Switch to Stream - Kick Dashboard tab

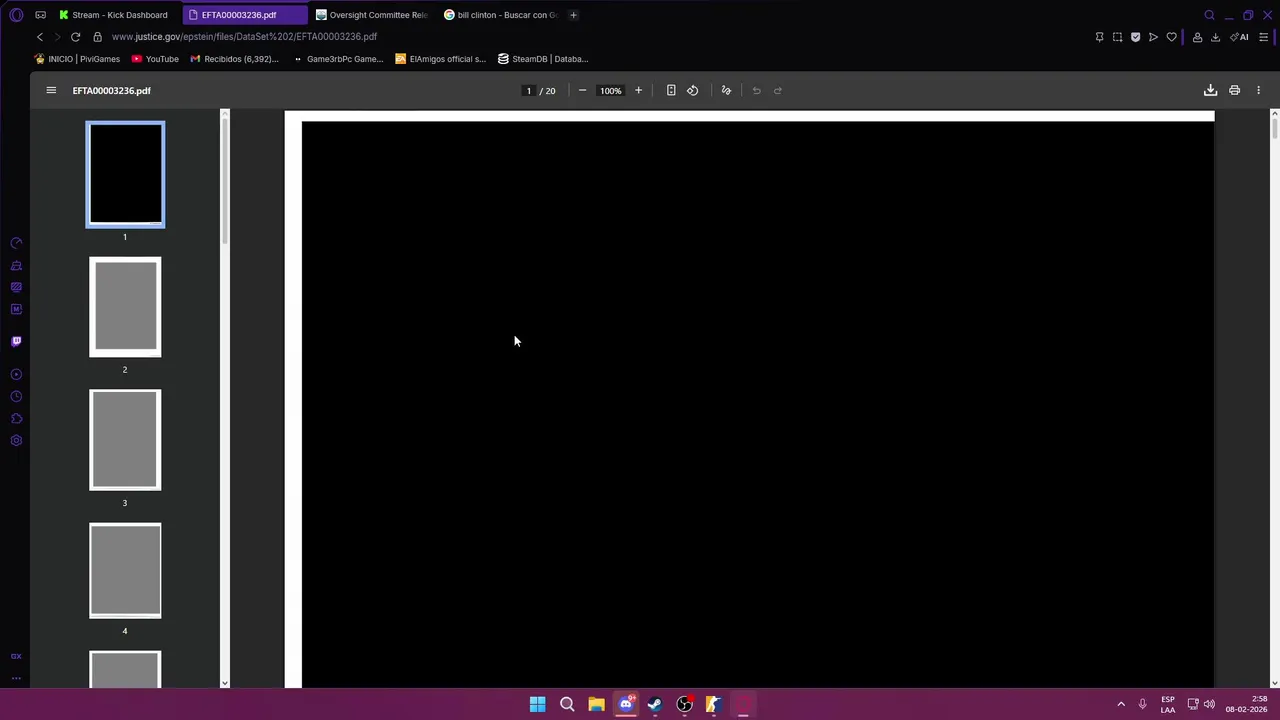point(114,15)
